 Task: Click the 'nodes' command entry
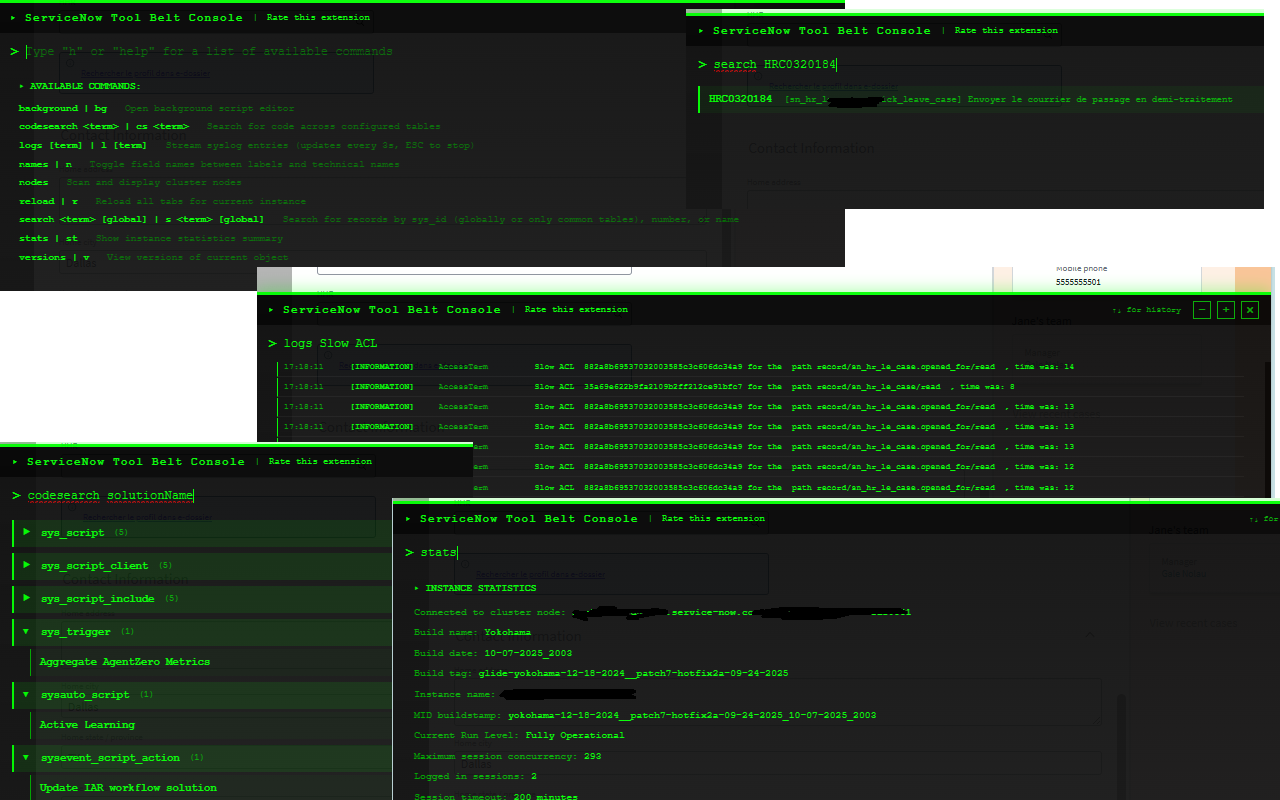[x=130, y=183]
